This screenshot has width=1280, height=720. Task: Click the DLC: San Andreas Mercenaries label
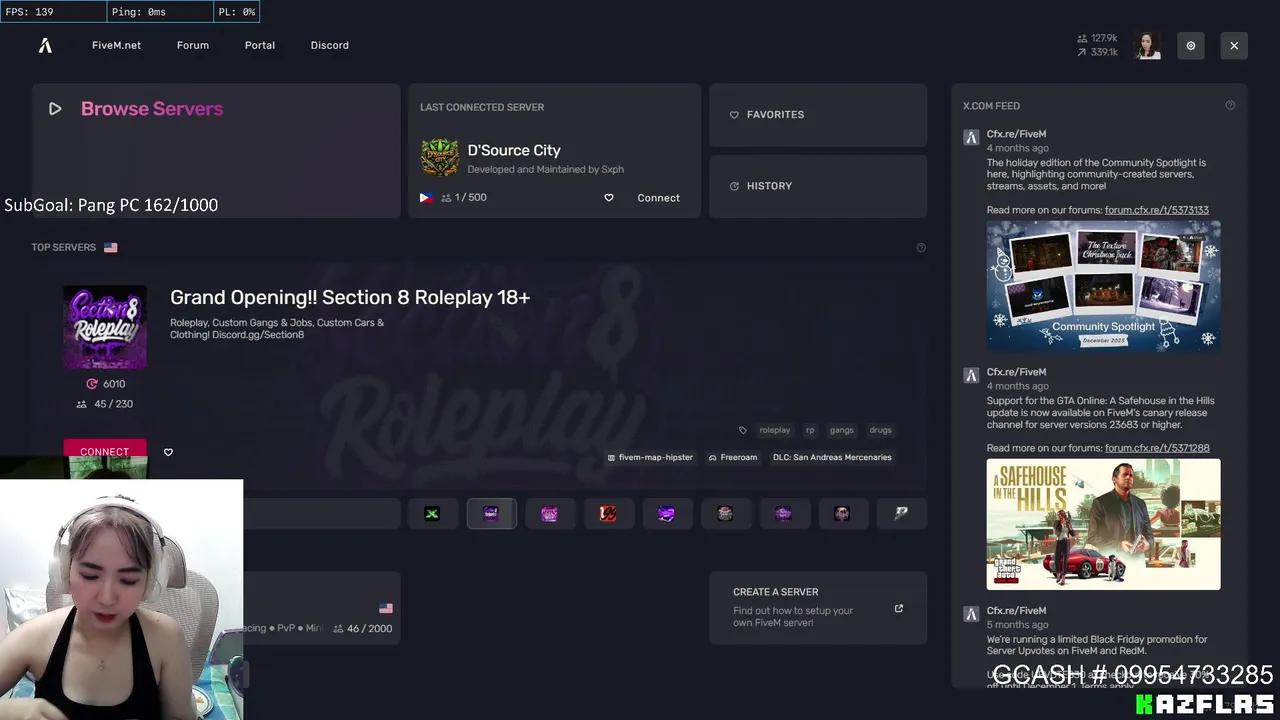point(832,457)
